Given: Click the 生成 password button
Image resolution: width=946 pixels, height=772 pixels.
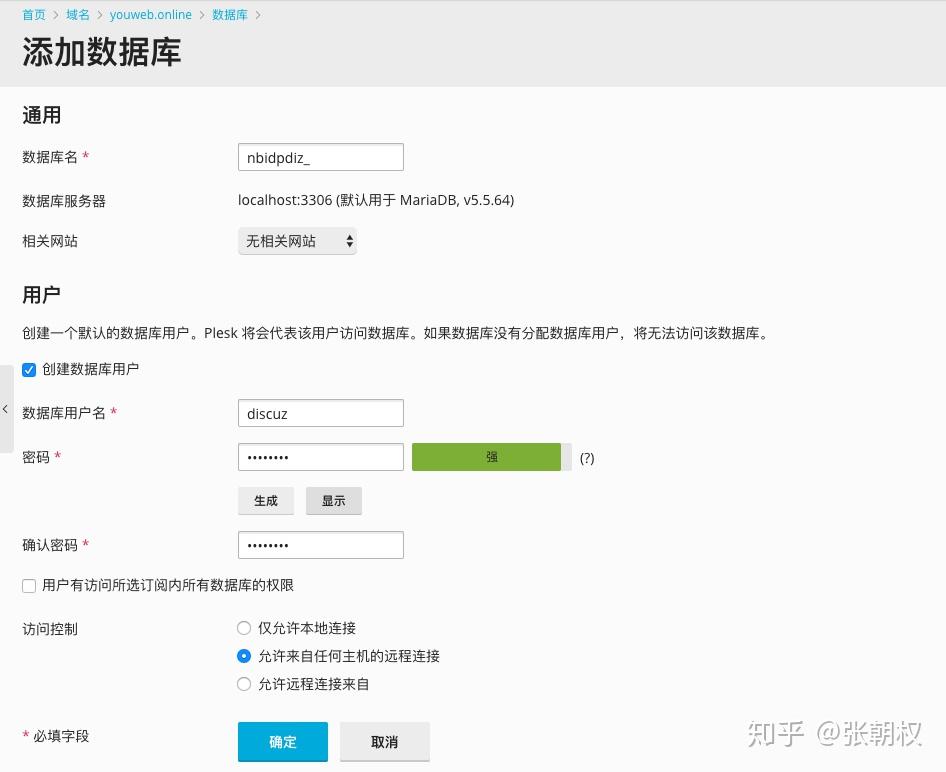Looking at the screenshot, I should 266,501.
